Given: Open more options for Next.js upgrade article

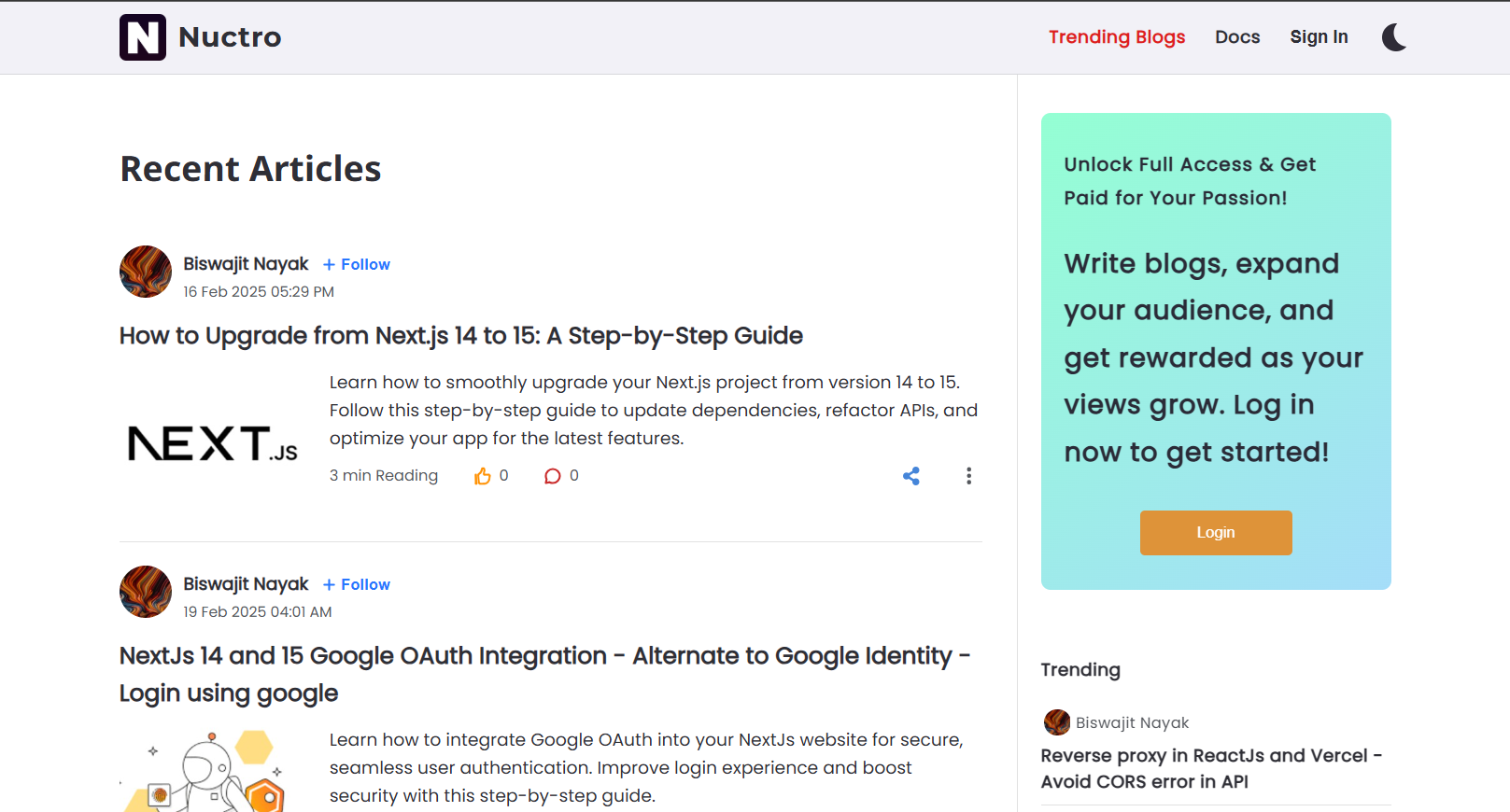Looking at the screenshot, I should point(968,476).
